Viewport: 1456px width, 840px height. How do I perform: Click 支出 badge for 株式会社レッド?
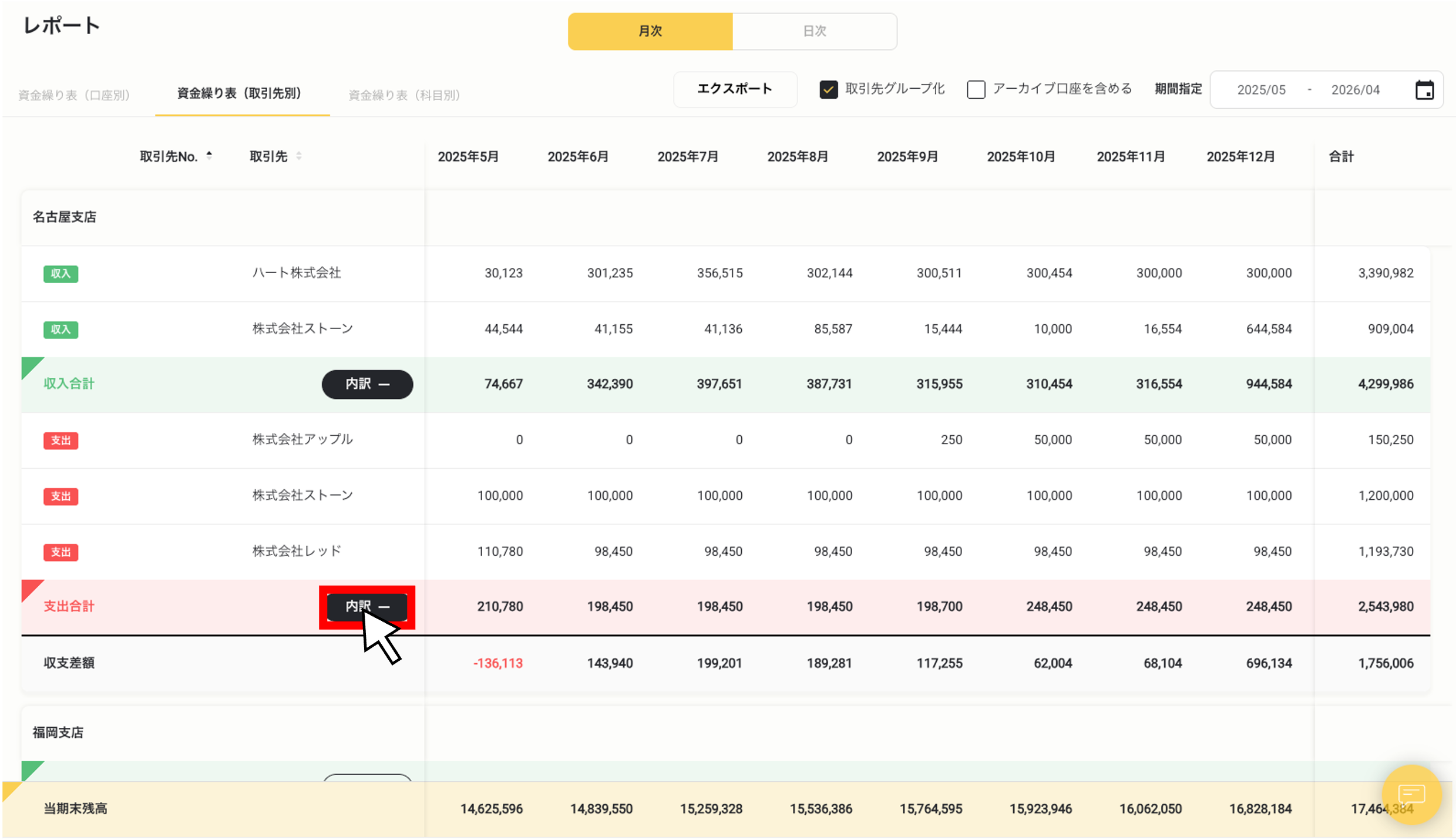pyautogui.click(x=60, y=552)
